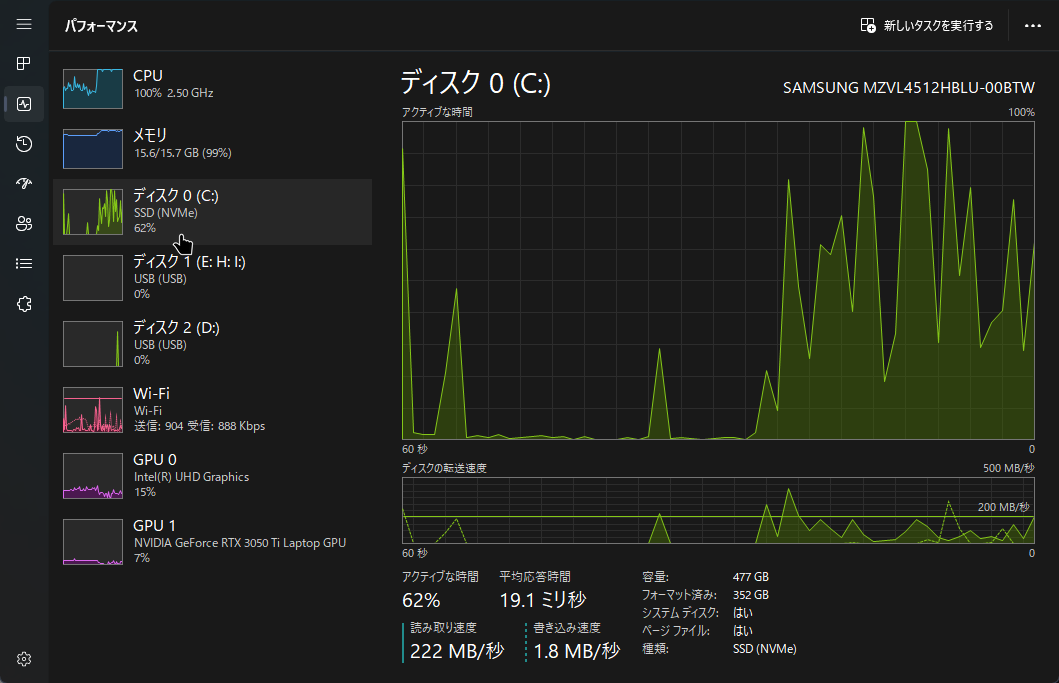
Task: Select GPU 0 Intel UHD Graphics
Action: [212, 475]
